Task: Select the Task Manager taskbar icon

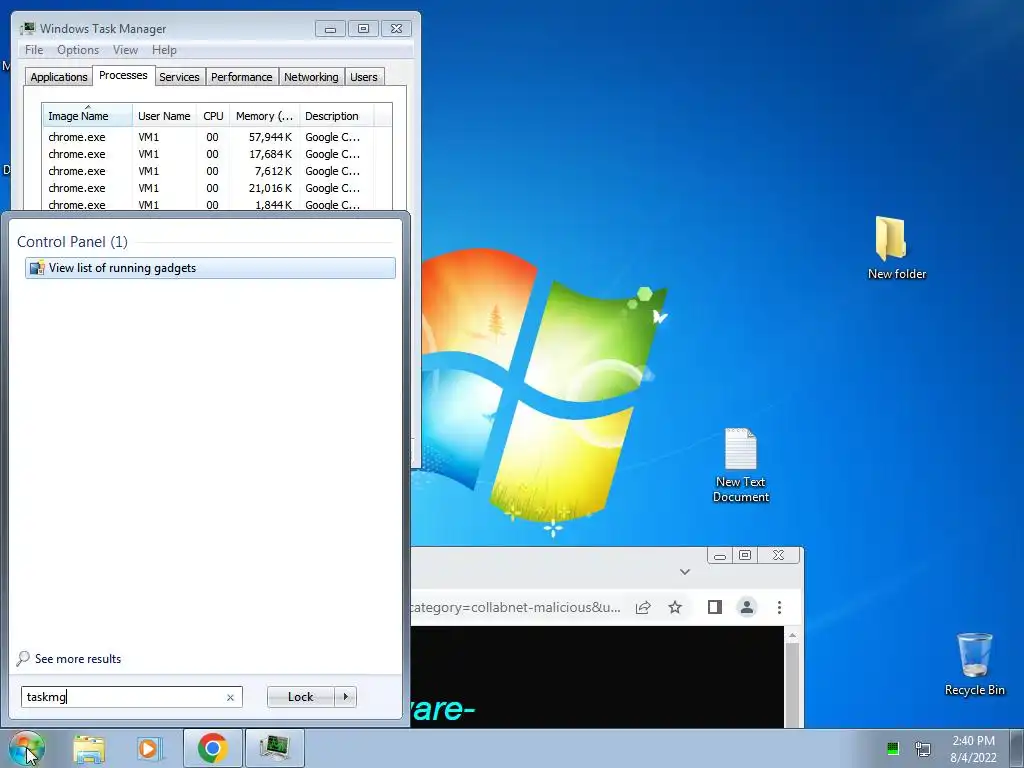Action: (x=274, y=748)
